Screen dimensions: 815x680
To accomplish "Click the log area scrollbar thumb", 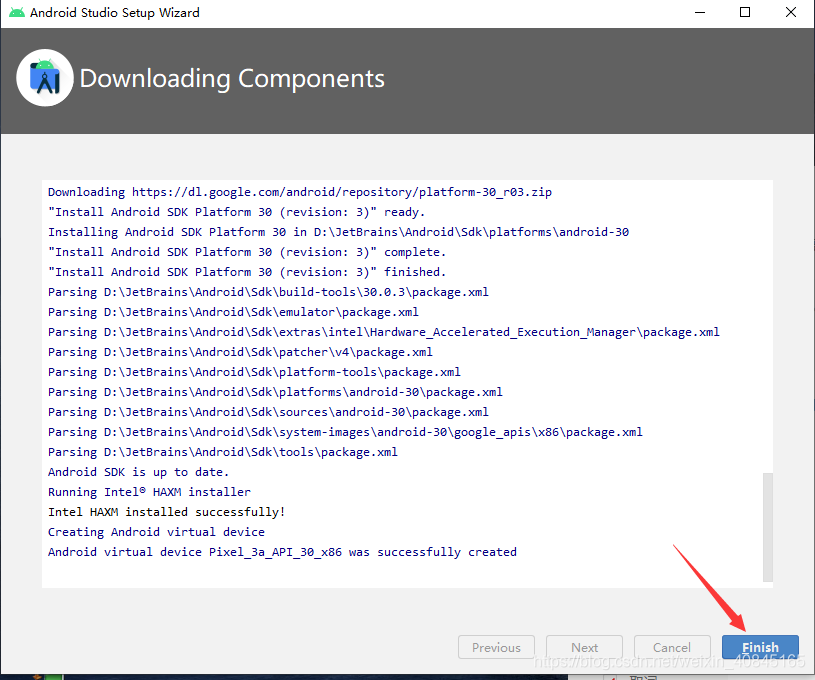I will point(768,527).
